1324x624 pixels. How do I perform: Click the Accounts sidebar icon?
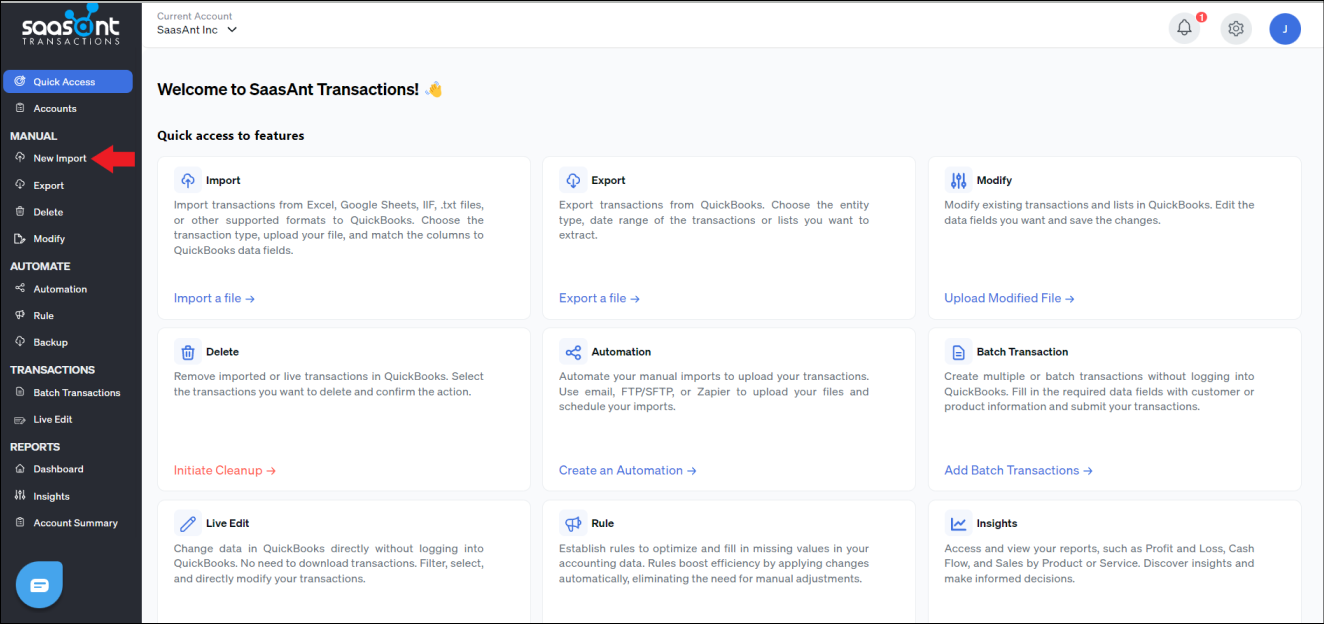(20, 108)
